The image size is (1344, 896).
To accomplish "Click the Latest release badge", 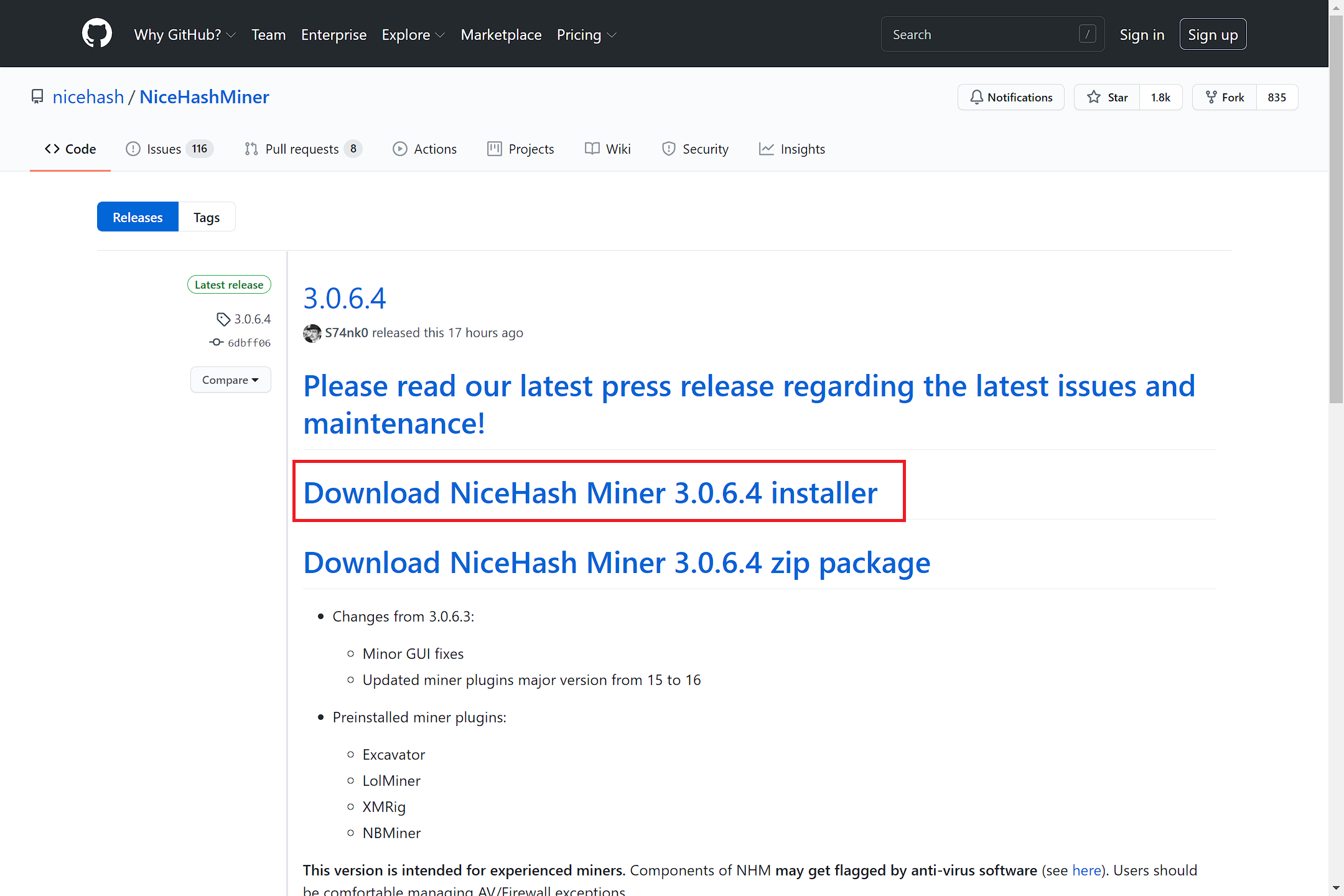I will tap(229, 284).
